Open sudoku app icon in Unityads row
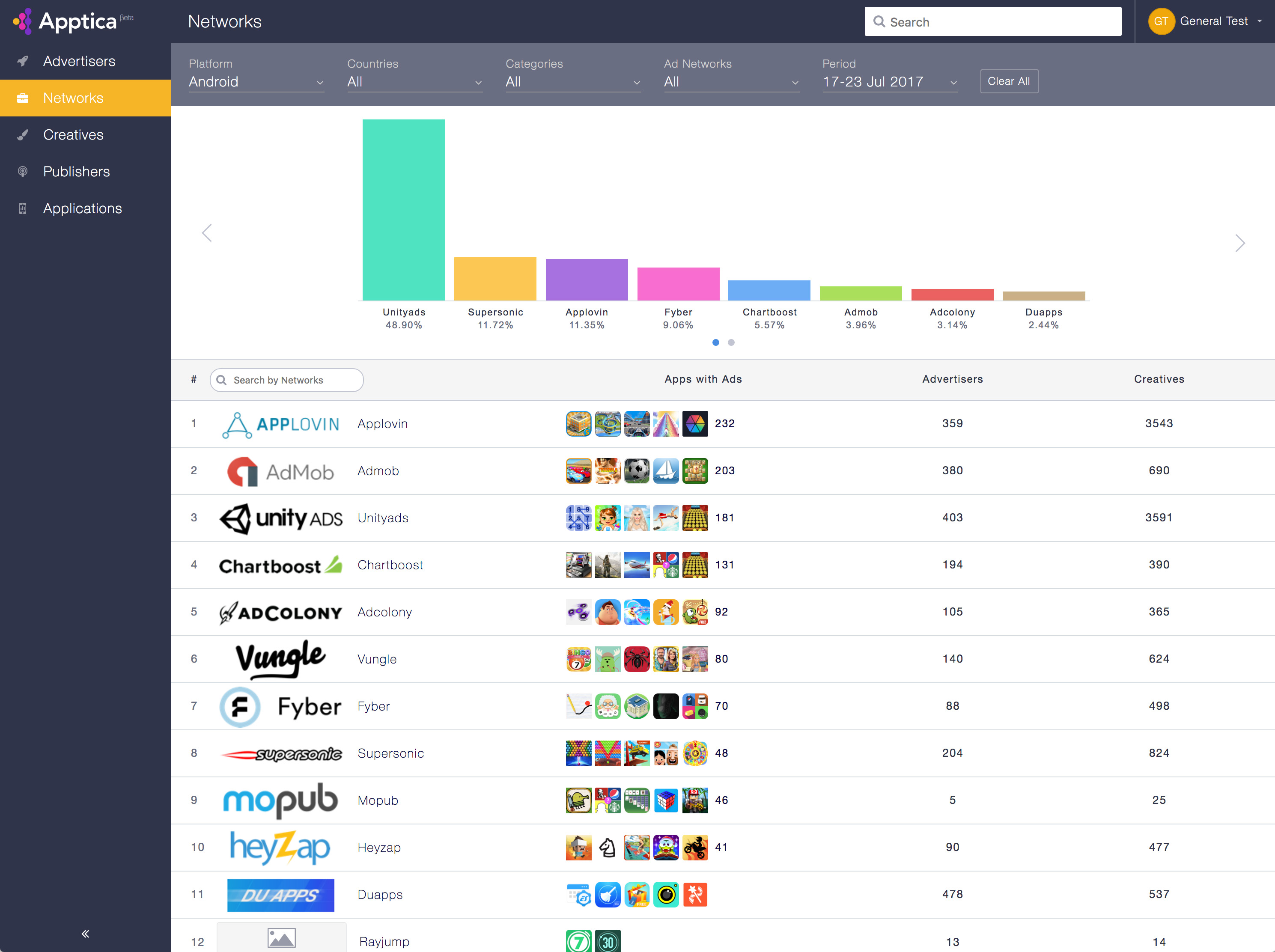 [x=578, y=518]
